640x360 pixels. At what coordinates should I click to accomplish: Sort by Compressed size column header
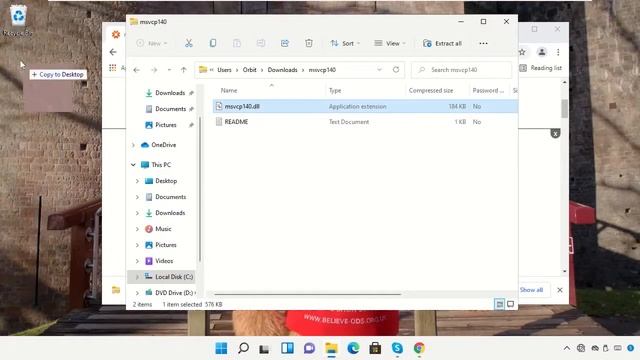tap(431, 91)
